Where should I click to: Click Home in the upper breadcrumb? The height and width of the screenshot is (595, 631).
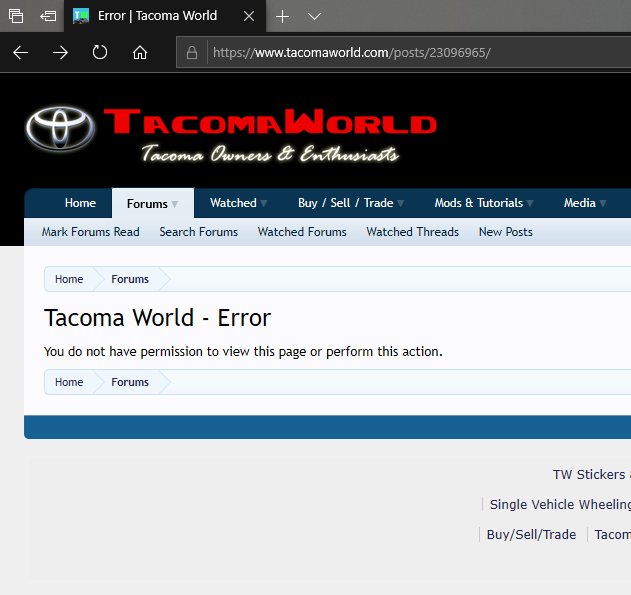coord(69,279)
